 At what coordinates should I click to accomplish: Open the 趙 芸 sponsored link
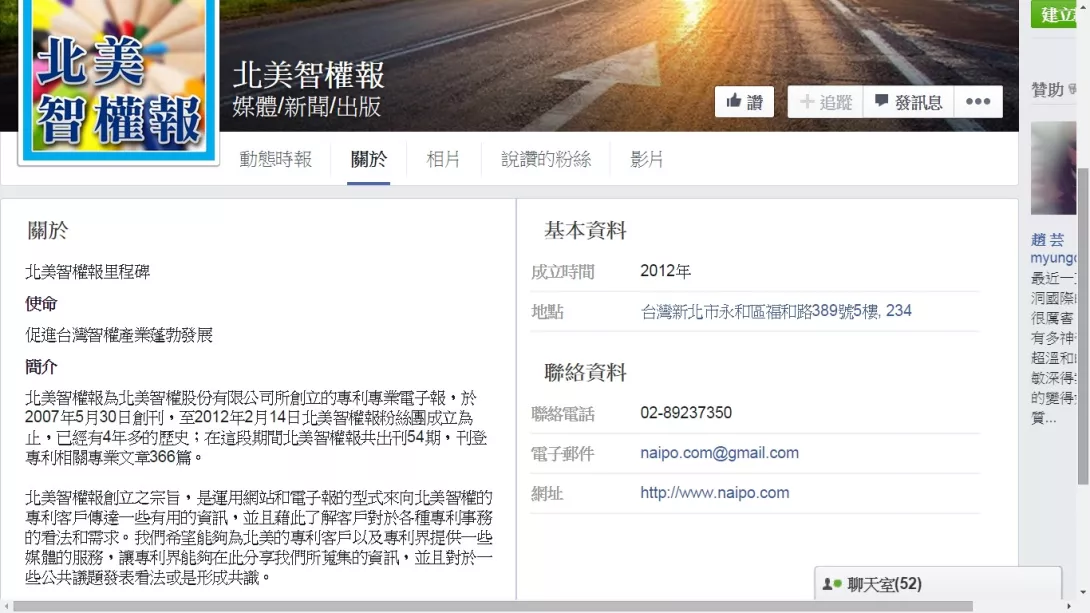point(1048,240)
